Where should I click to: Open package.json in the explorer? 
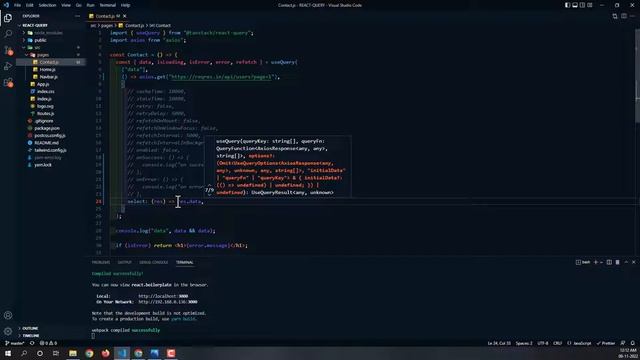[47, 128]
